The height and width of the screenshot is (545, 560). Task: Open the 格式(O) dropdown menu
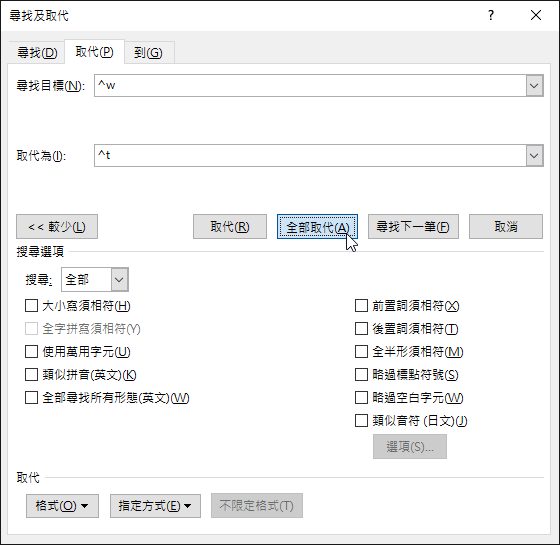tap(62, 506)
